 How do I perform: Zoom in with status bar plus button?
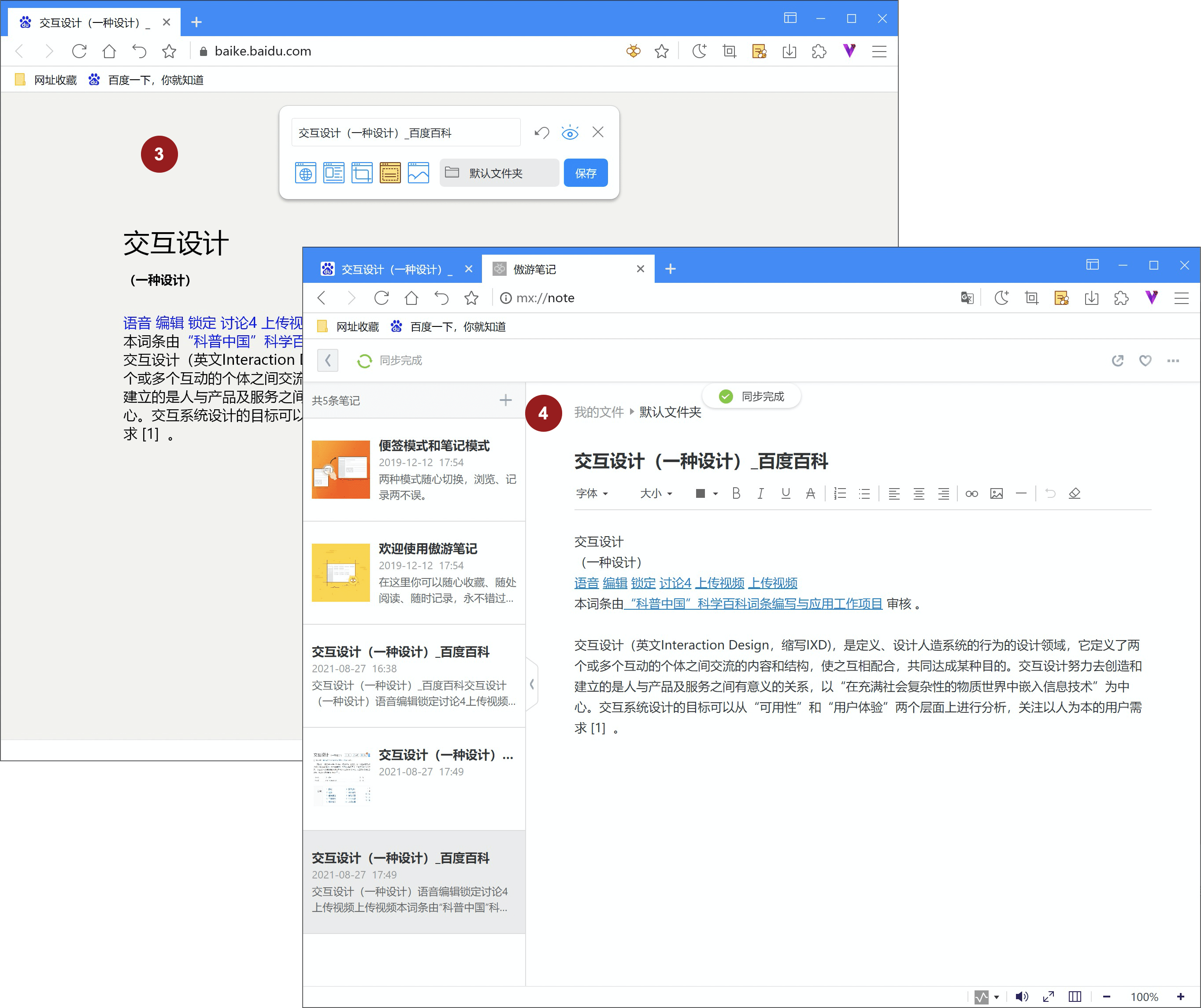point(1180,997)
